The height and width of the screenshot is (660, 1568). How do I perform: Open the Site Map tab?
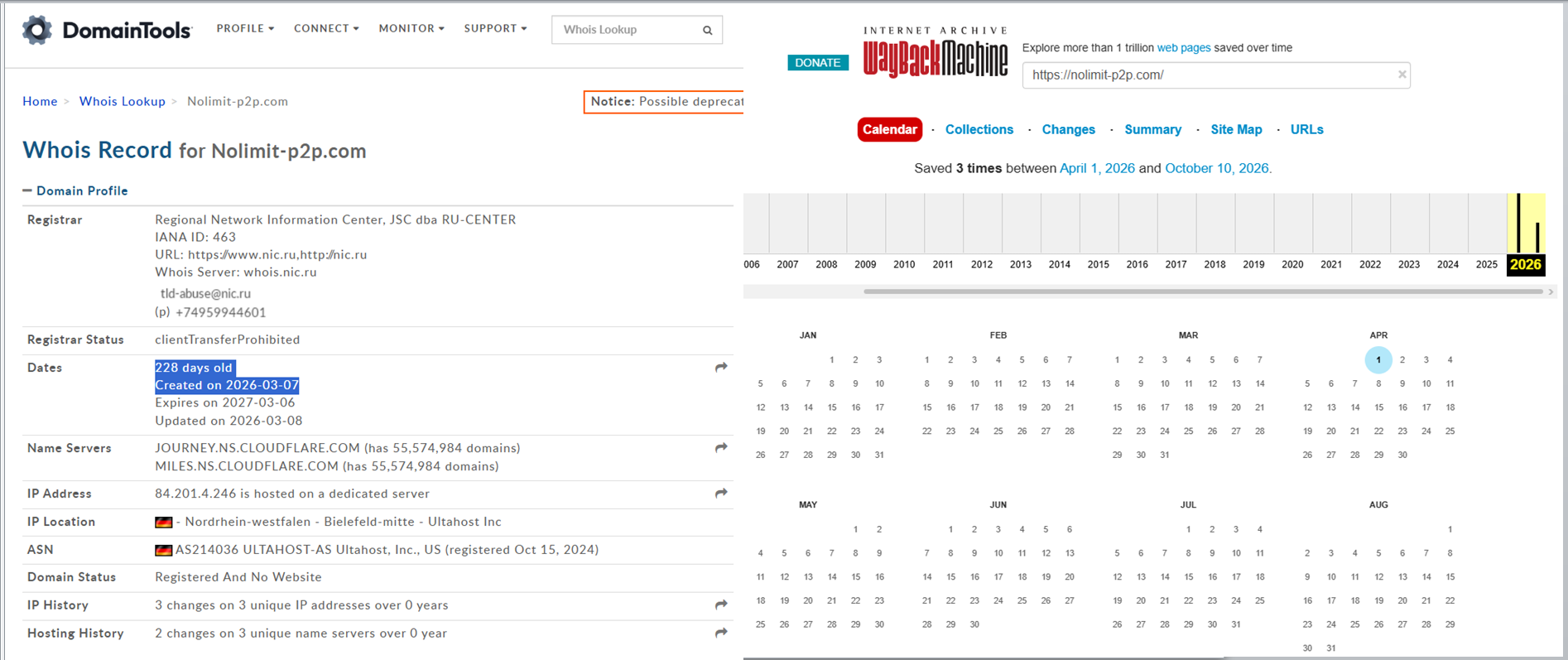coord(1237,129)
